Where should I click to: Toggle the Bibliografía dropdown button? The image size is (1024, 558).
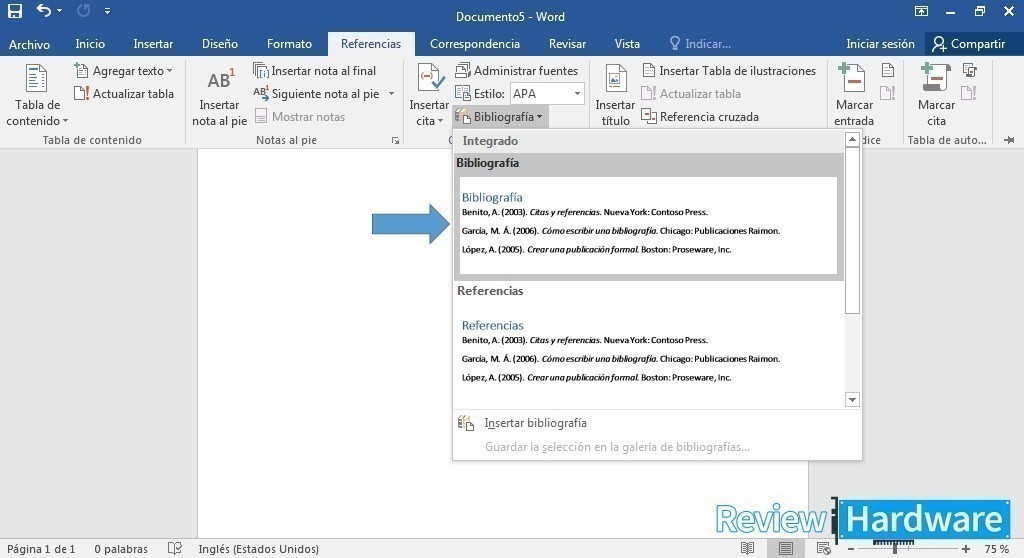tap(500, 117)
